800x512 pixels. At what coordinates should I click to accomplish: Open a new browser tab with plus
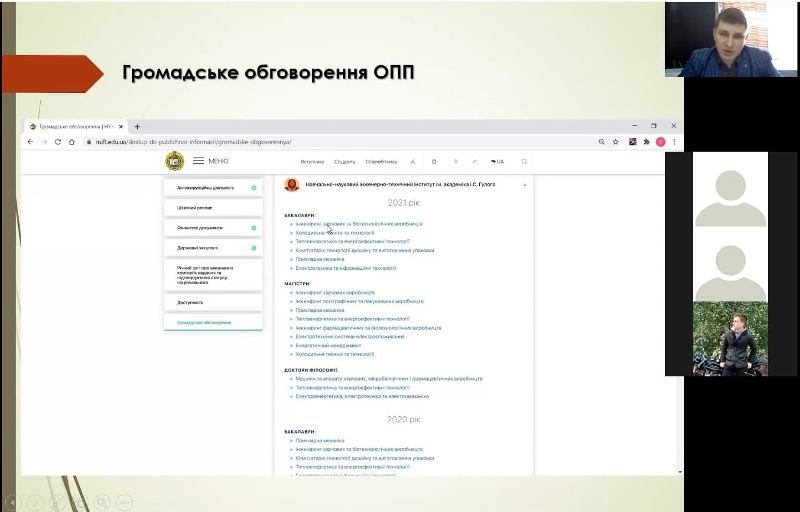pyautogui.click(x=137, y=126)
